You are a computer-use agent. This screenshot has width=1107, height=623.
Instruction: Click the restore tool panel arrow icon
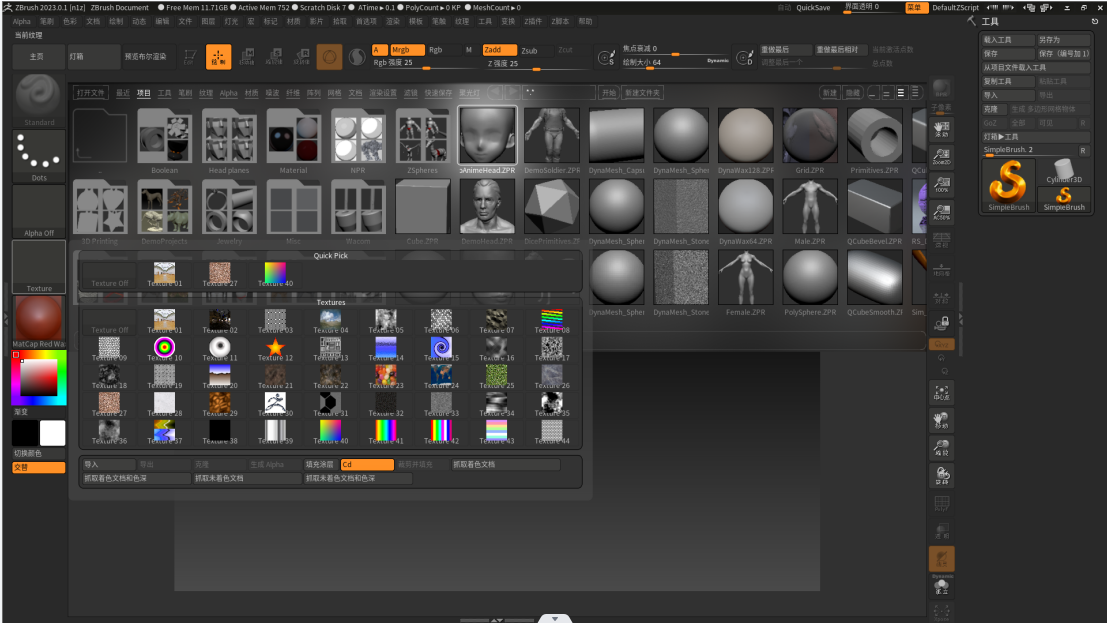[x=1094, y=21]
